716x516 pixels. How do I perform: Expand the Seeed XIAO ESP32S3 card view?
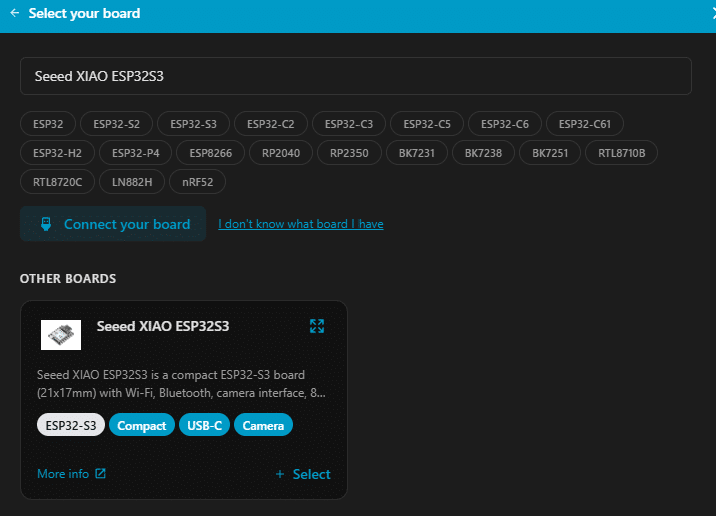pos(317,326)
